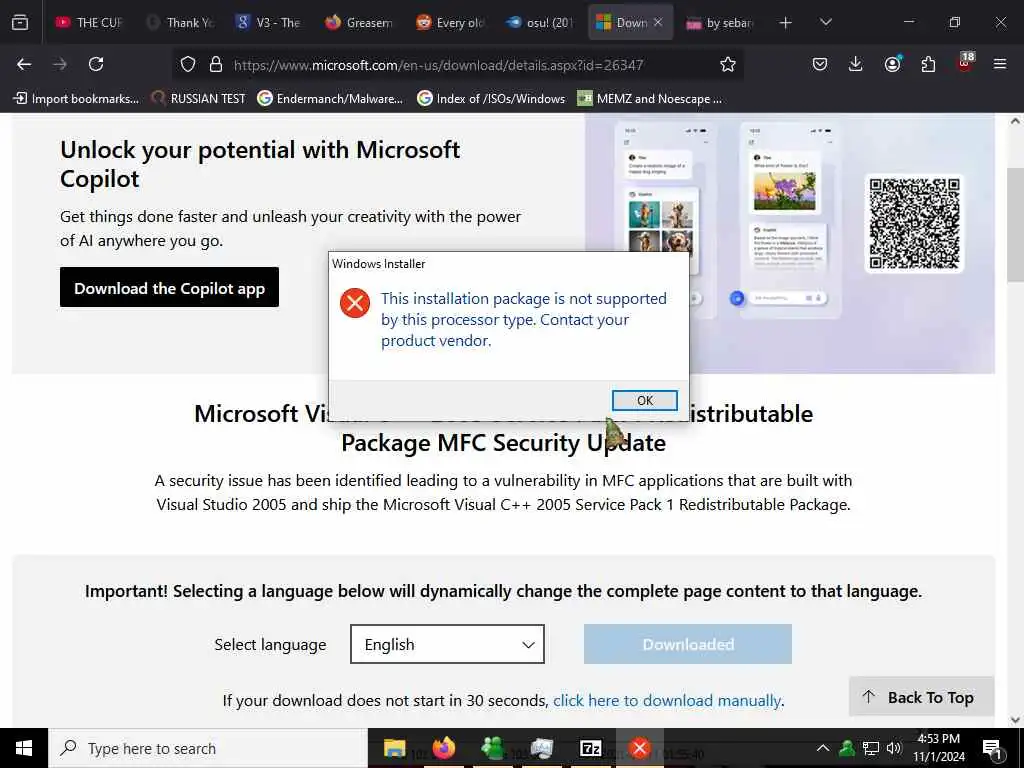The image size is (1024, 768).
Task: Open the Import bookmarks bookmark
Action: pyautogui.click(x=76, y=99)
